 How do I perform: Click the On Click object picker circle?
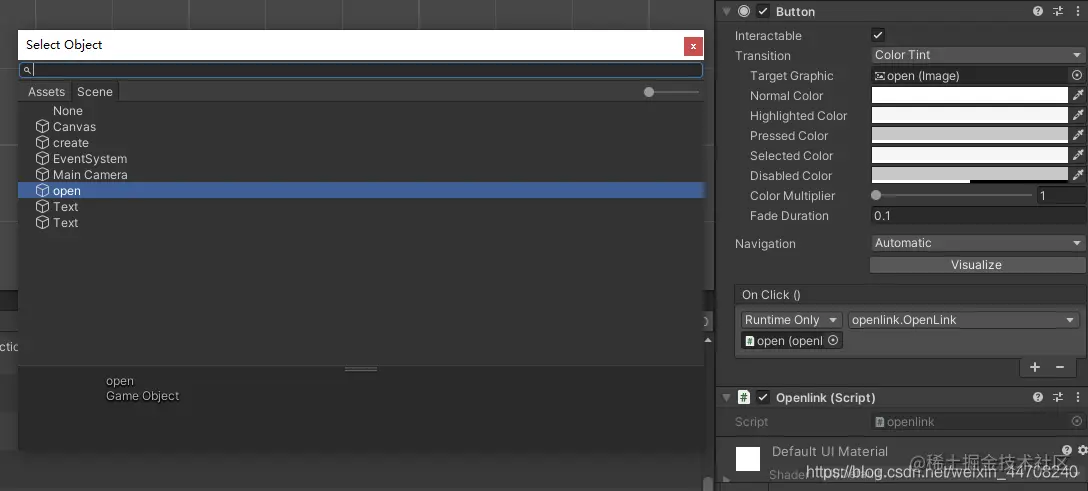(x=833, y=341)
